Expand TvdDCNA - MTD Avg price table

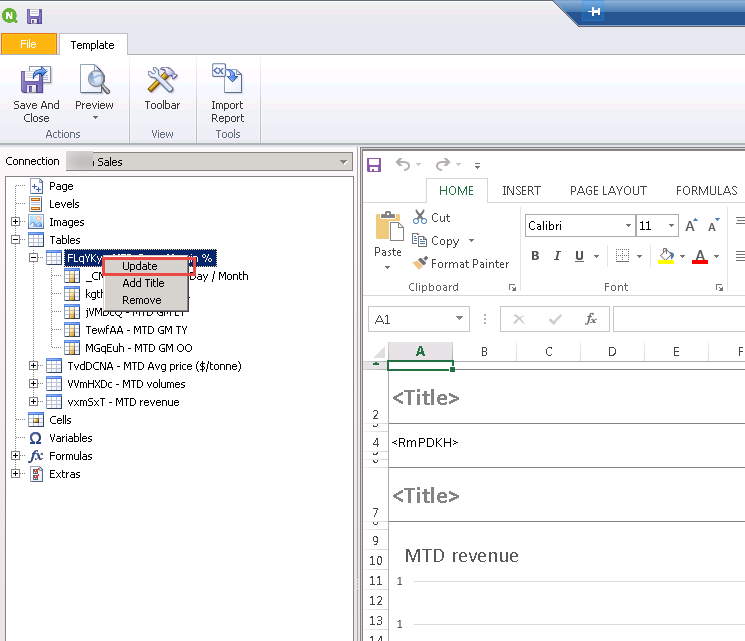[34, 366]
